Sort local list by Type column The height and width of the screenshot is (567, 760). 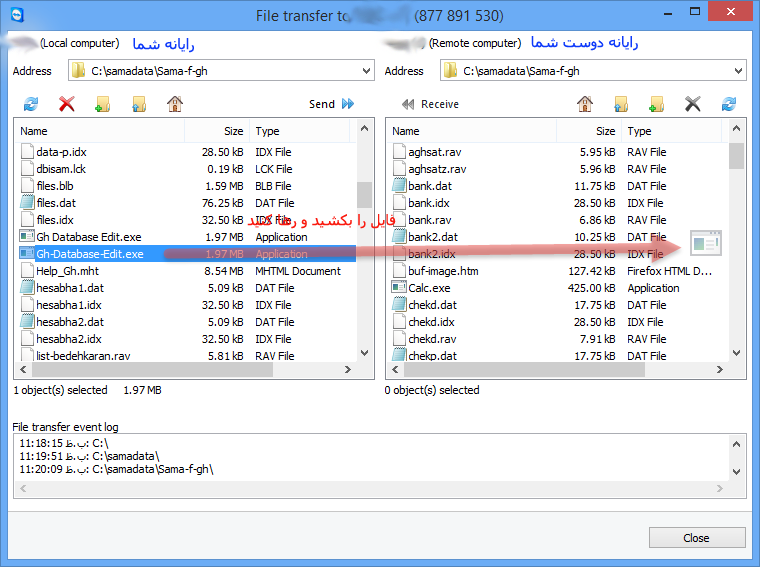click(x=300, y=131)
